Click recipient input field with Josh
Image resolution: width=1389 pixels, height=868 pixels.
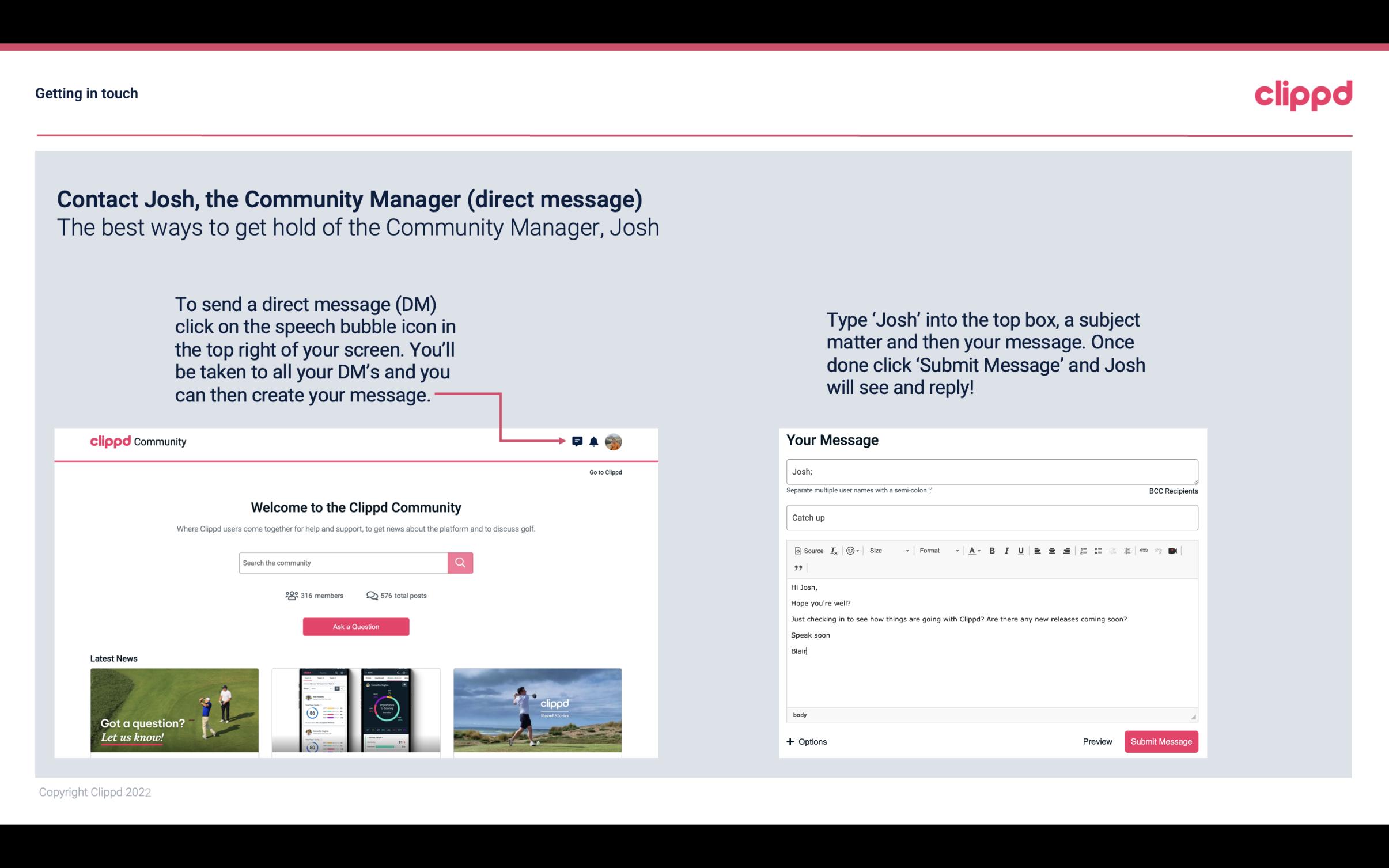coord(992,471)
